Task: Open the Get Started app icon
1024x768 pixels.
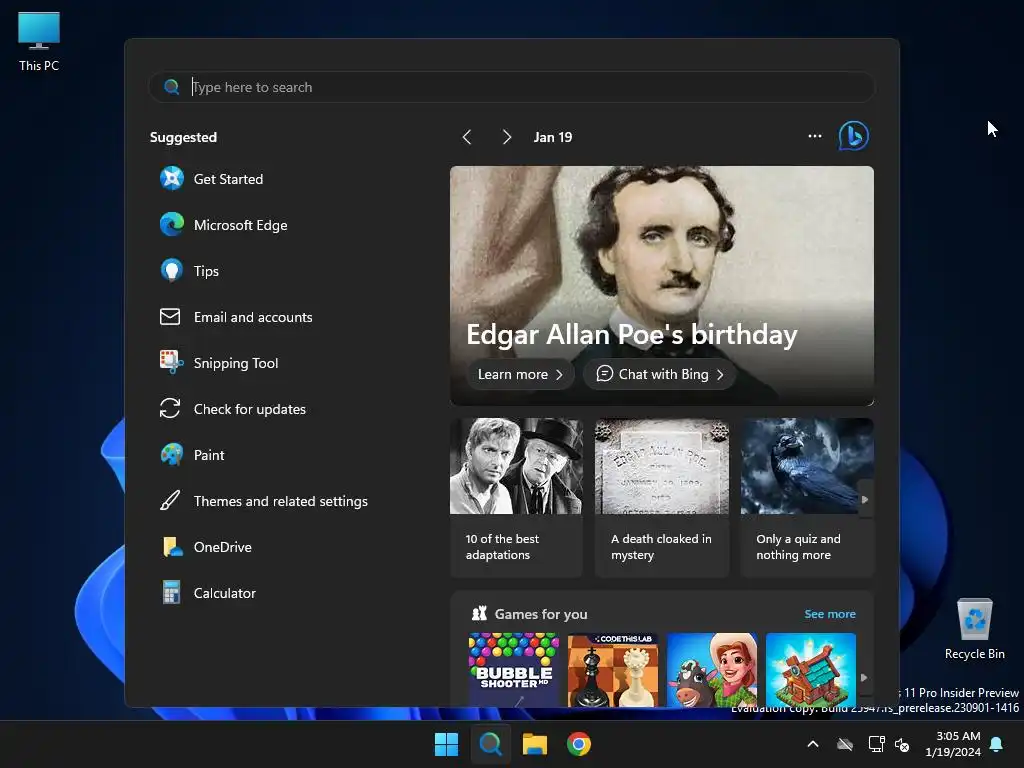Action: pos(172,178)
